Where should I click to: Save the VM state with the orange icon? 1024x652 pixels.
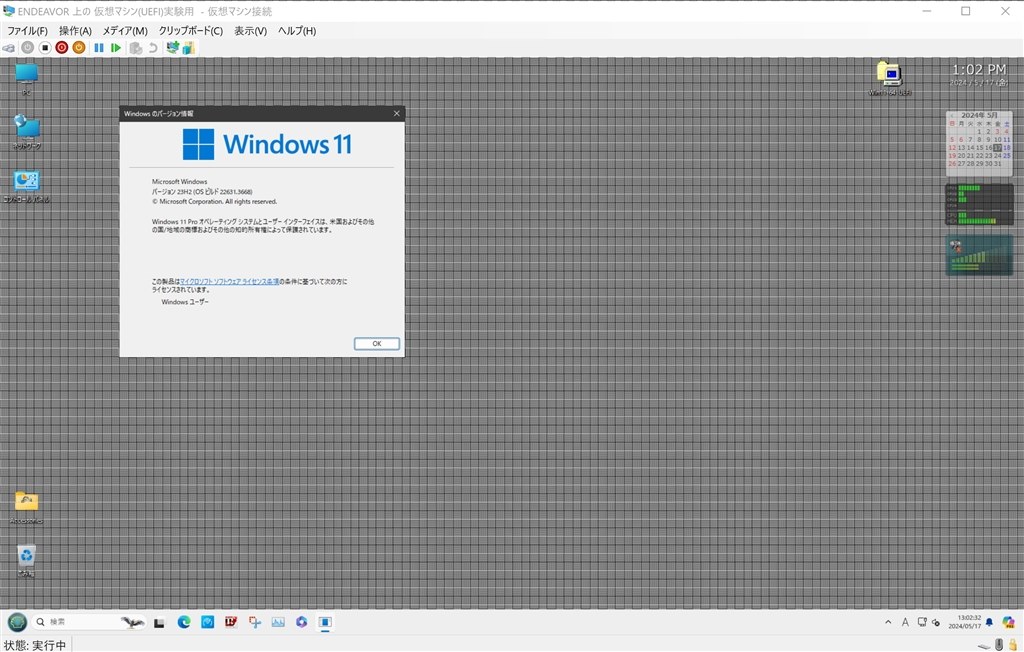pos(78,48)
